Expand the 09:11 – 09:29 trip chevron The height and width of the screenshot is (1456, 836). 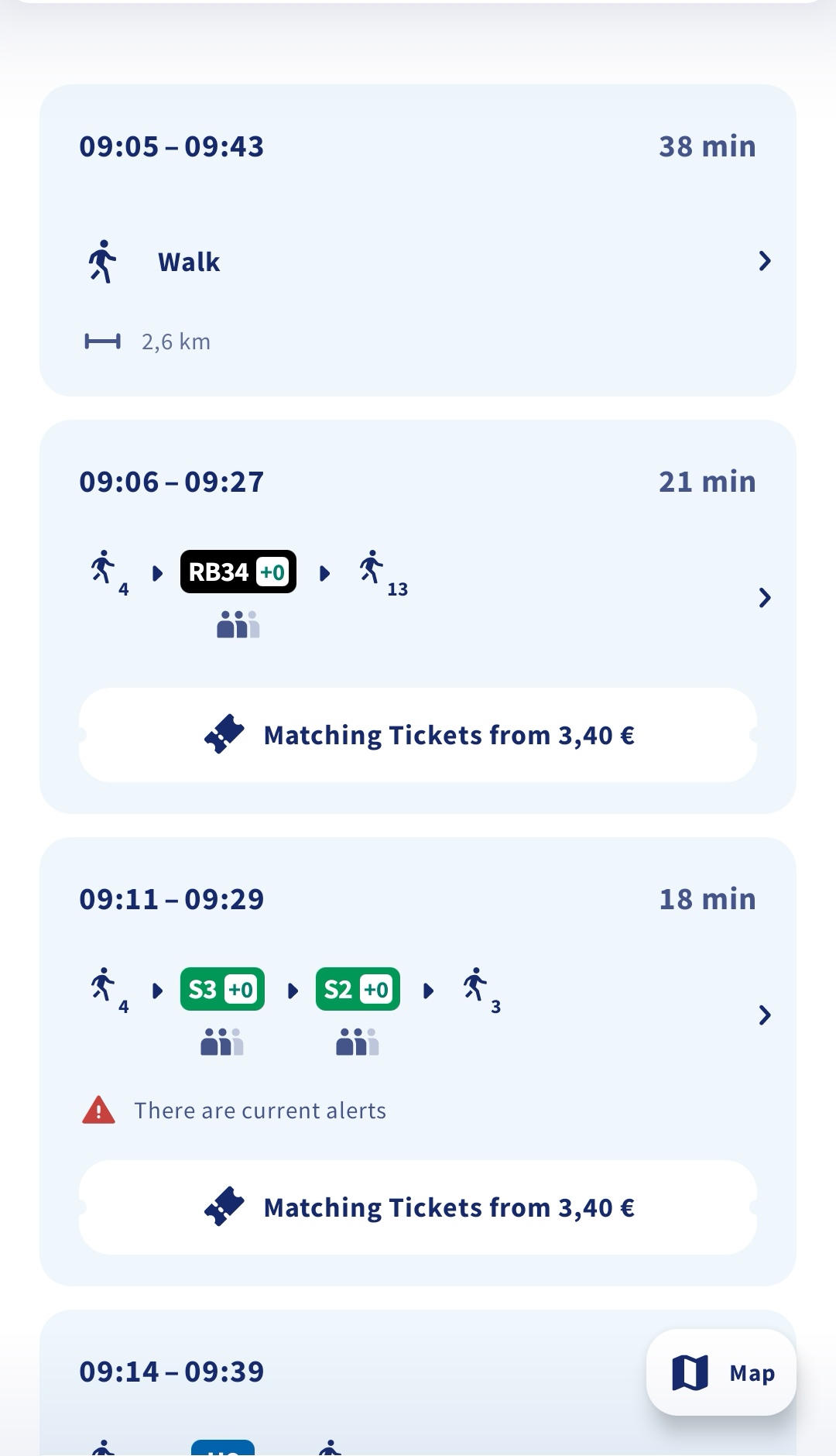(x=765, y=1015)
